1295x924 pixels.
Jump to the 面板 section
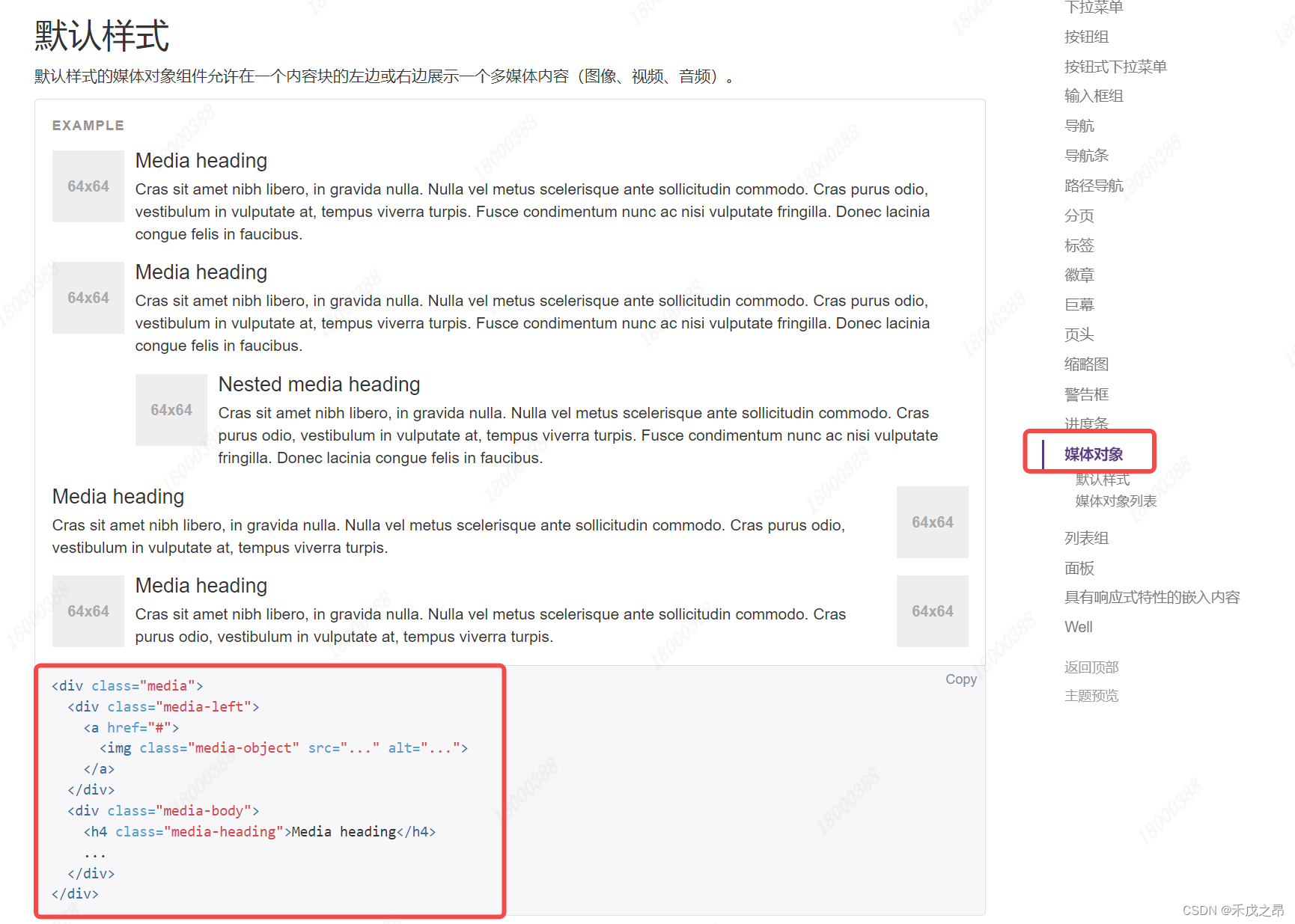pos(1079,568)
